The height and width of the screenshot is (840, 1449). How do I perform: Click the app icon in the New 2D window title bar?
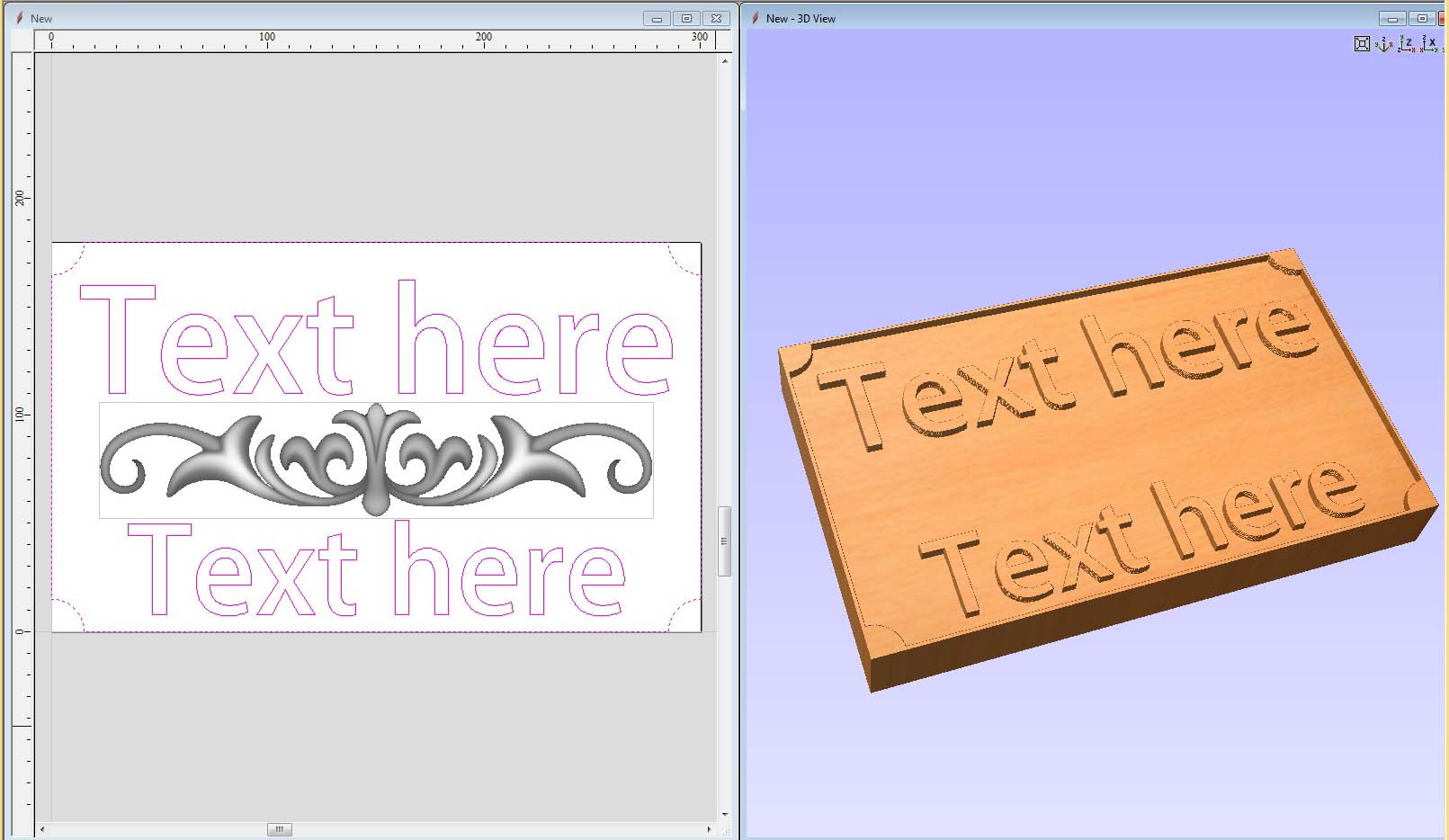coord(19,18)
